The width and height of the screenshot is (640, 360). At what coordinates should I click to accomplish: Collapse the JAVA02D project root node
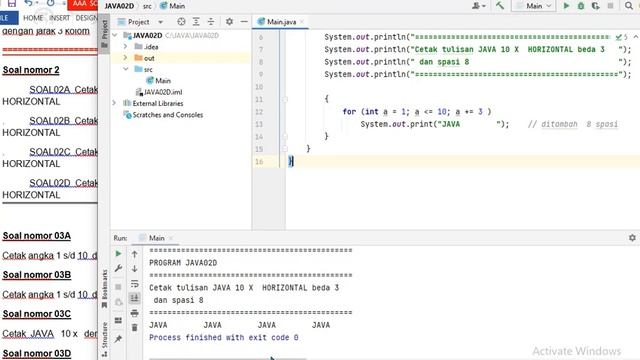(115, 36)
